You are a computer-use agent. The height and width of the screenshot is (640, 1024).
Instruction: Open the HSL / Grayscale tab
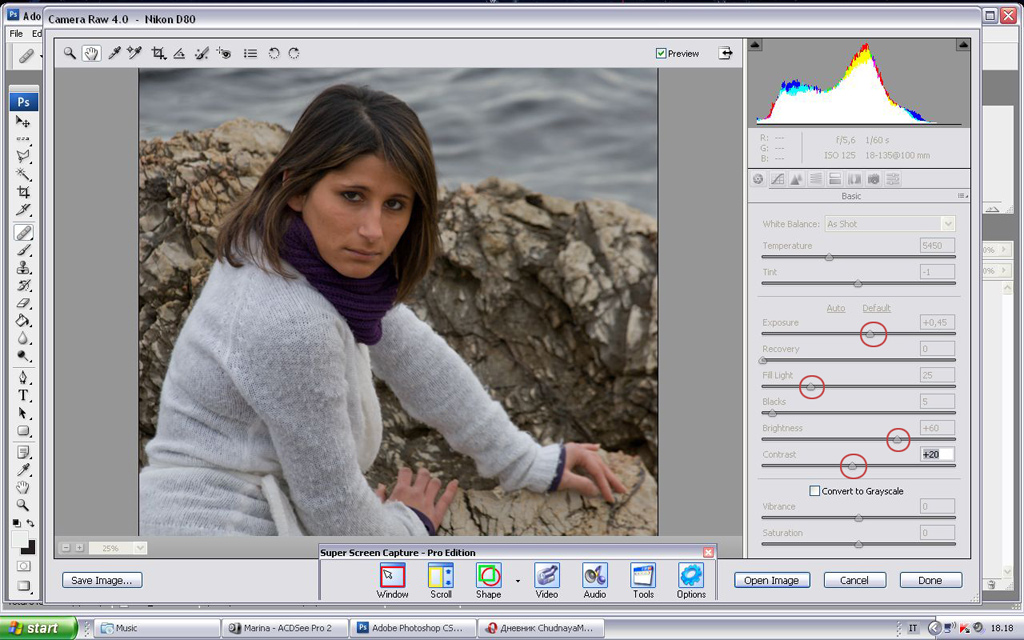click(x=816, y=179)
